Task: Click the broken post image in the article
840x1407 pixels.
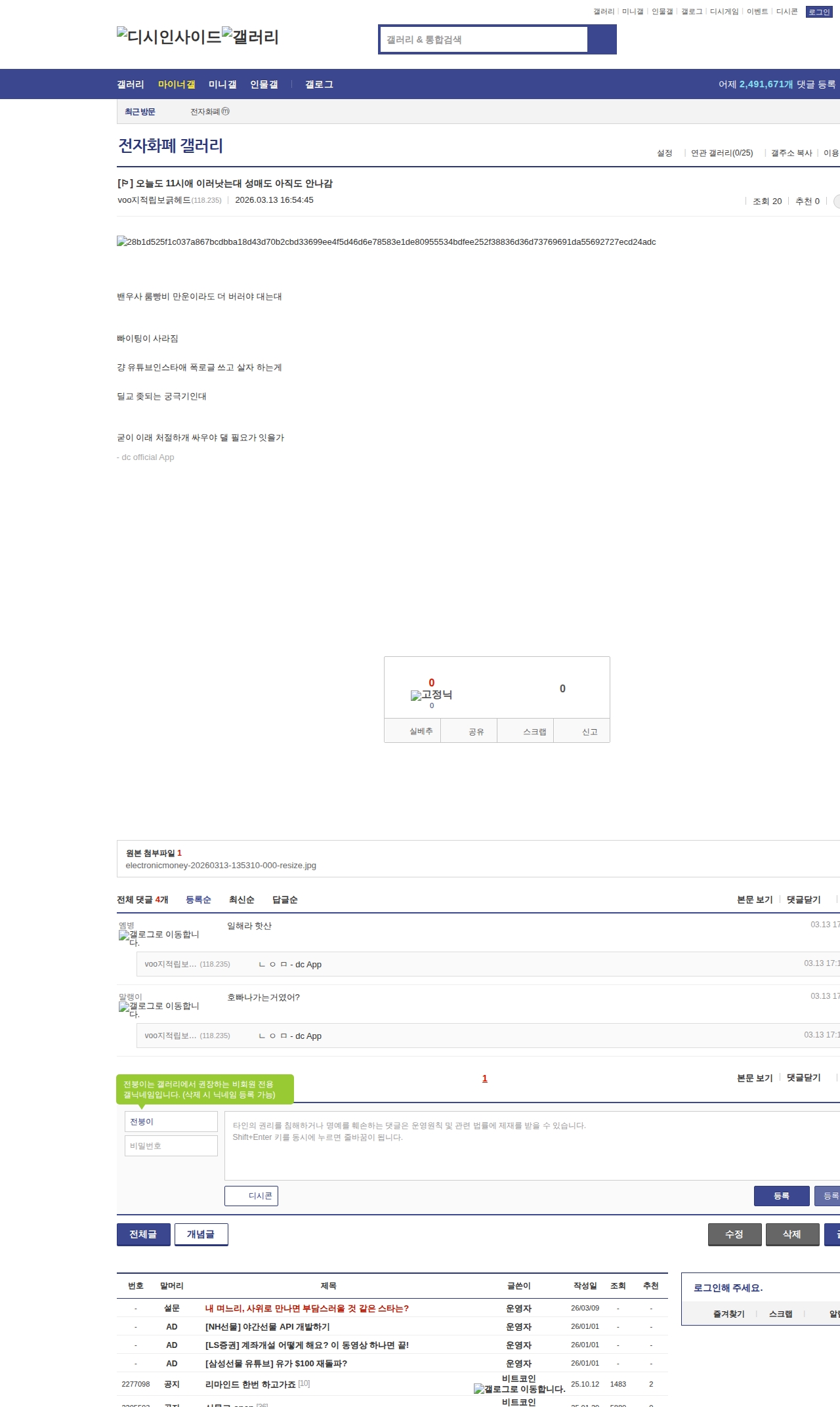Action: (122, 241)
